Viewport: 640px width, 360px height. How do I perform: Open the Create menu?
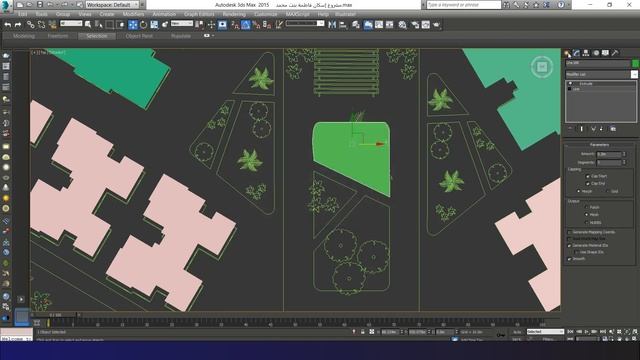(x=107, y=14)
